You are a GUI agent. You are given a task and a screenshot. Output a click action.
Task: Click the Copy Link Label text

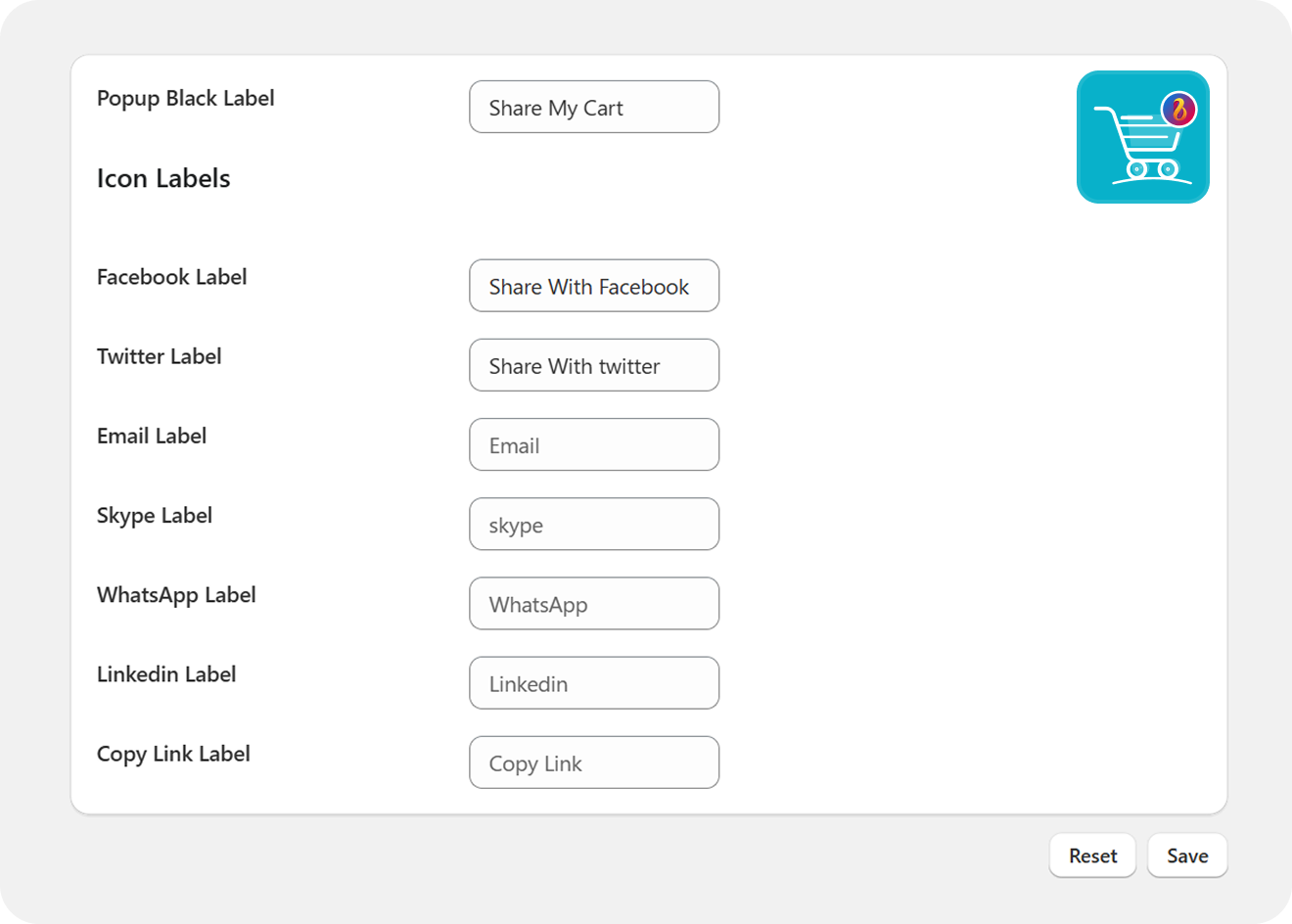coord(173,754)
